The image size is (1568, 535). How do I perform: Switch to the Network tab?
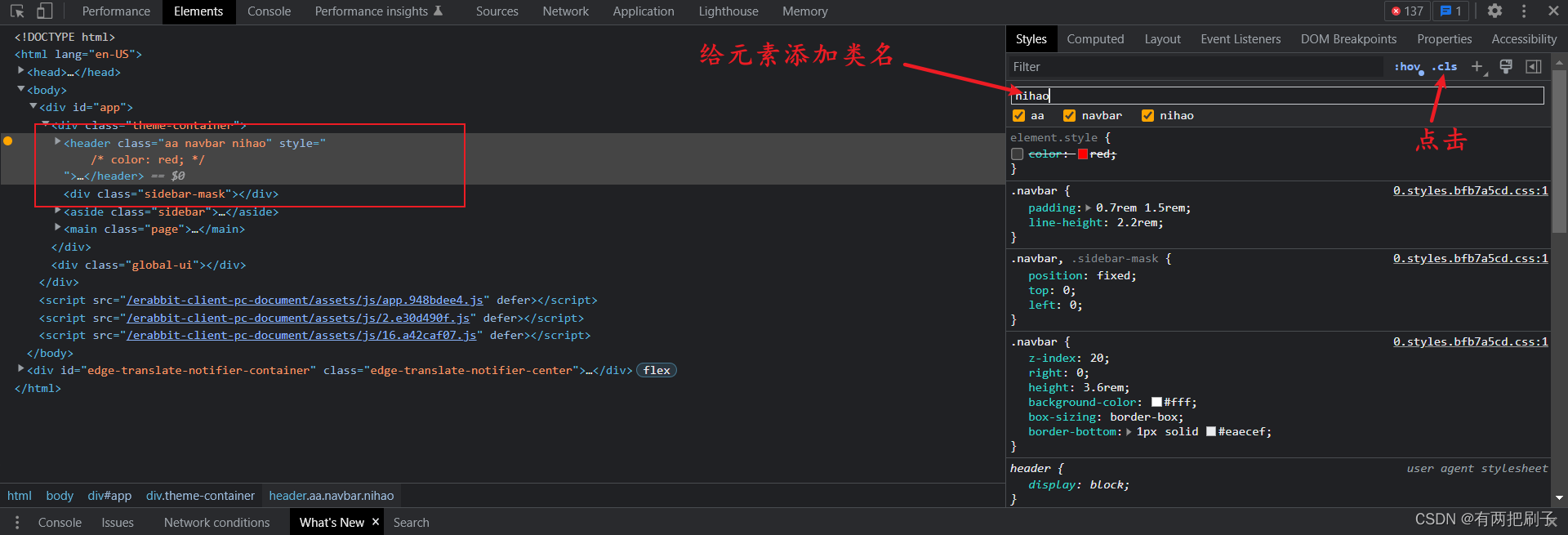[x=566, y=11]
